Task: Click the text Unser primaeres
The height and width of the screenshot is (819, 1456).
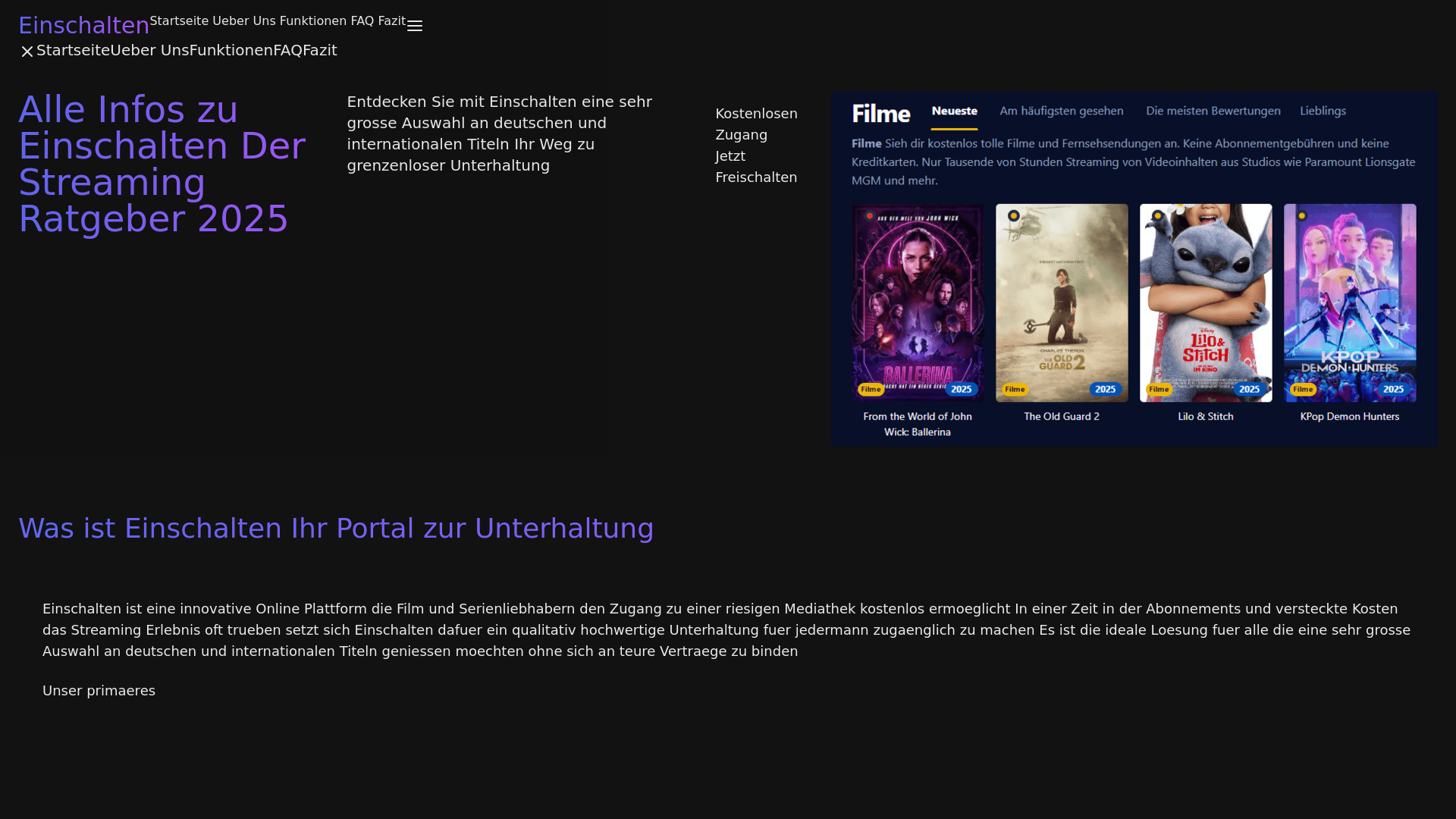Action: 99,691
